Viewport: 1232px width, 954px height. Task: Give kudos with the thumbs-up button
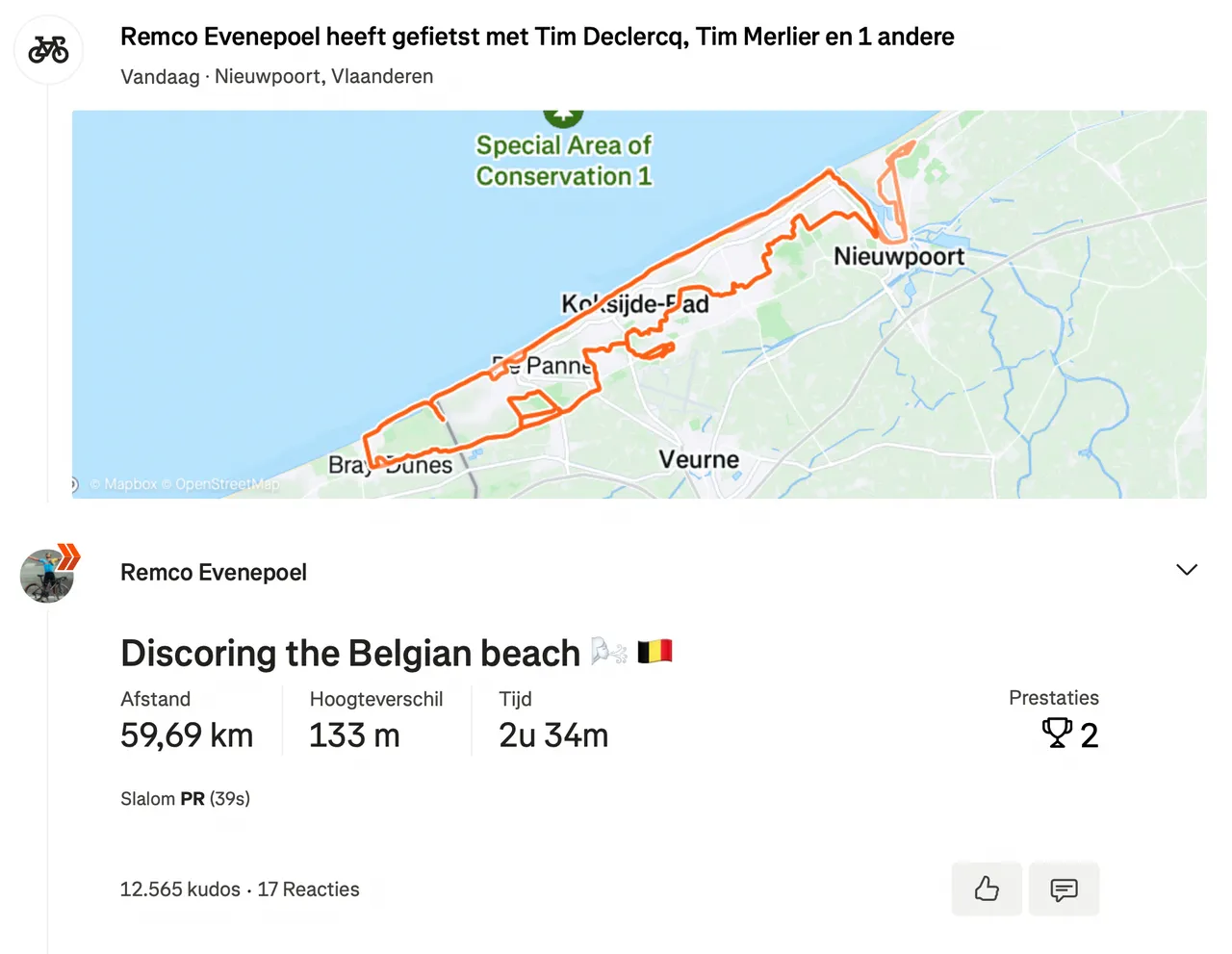(x=987, y=889)
